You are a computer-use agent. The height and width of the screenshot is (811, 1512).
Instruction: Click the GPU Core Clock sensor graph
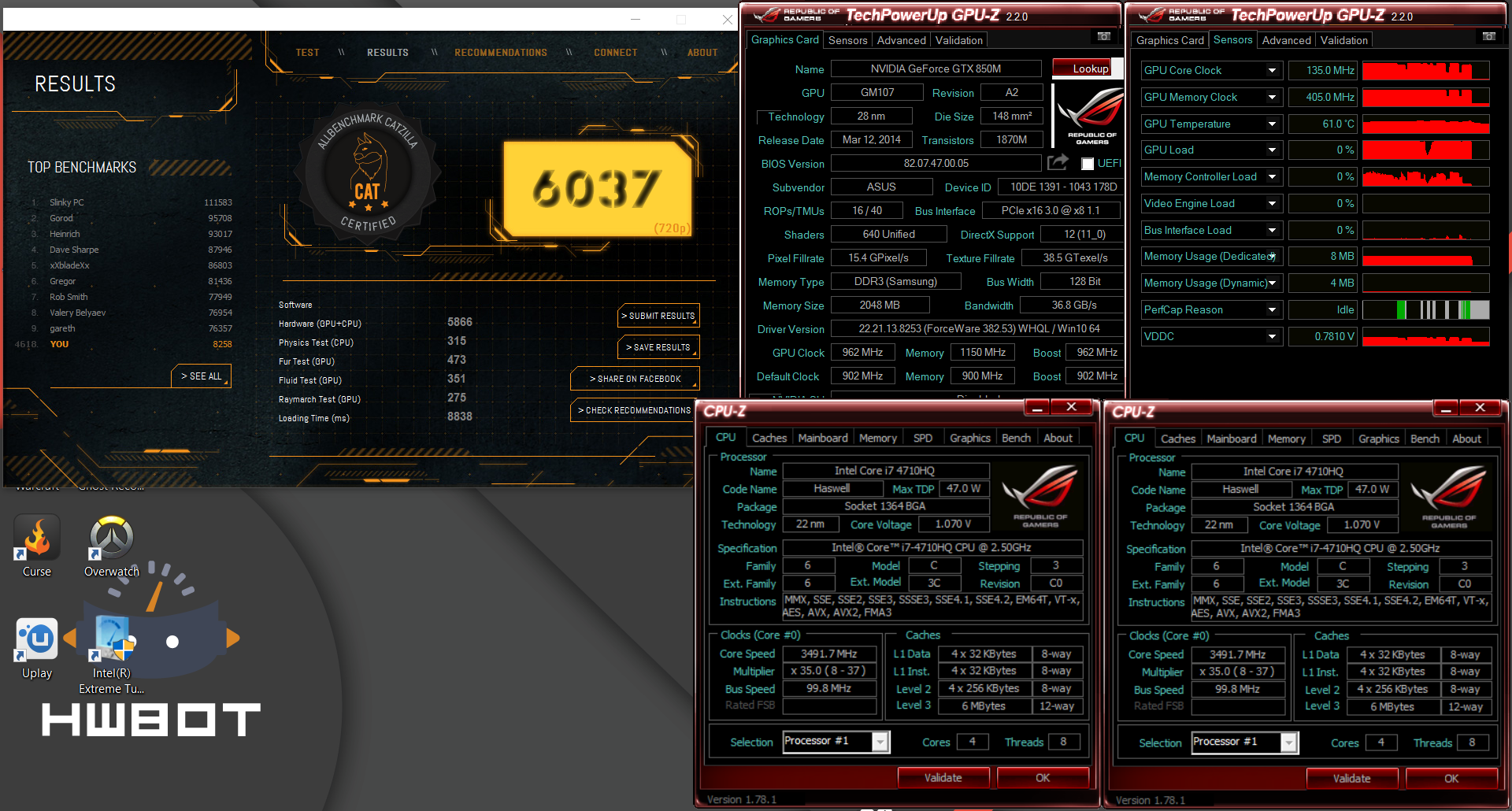point(1425,71)
